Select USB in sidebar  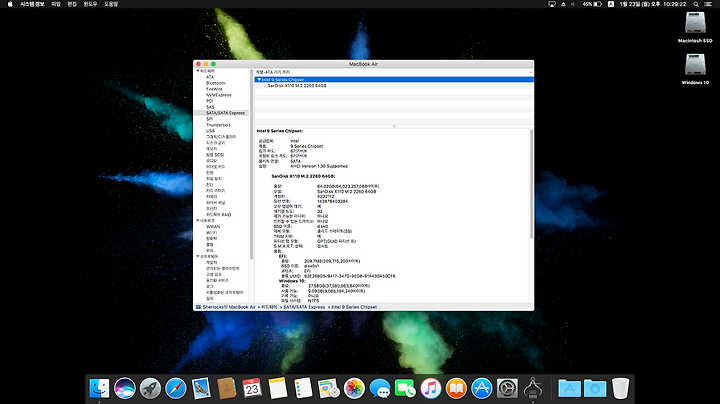[x=210, y=131]
